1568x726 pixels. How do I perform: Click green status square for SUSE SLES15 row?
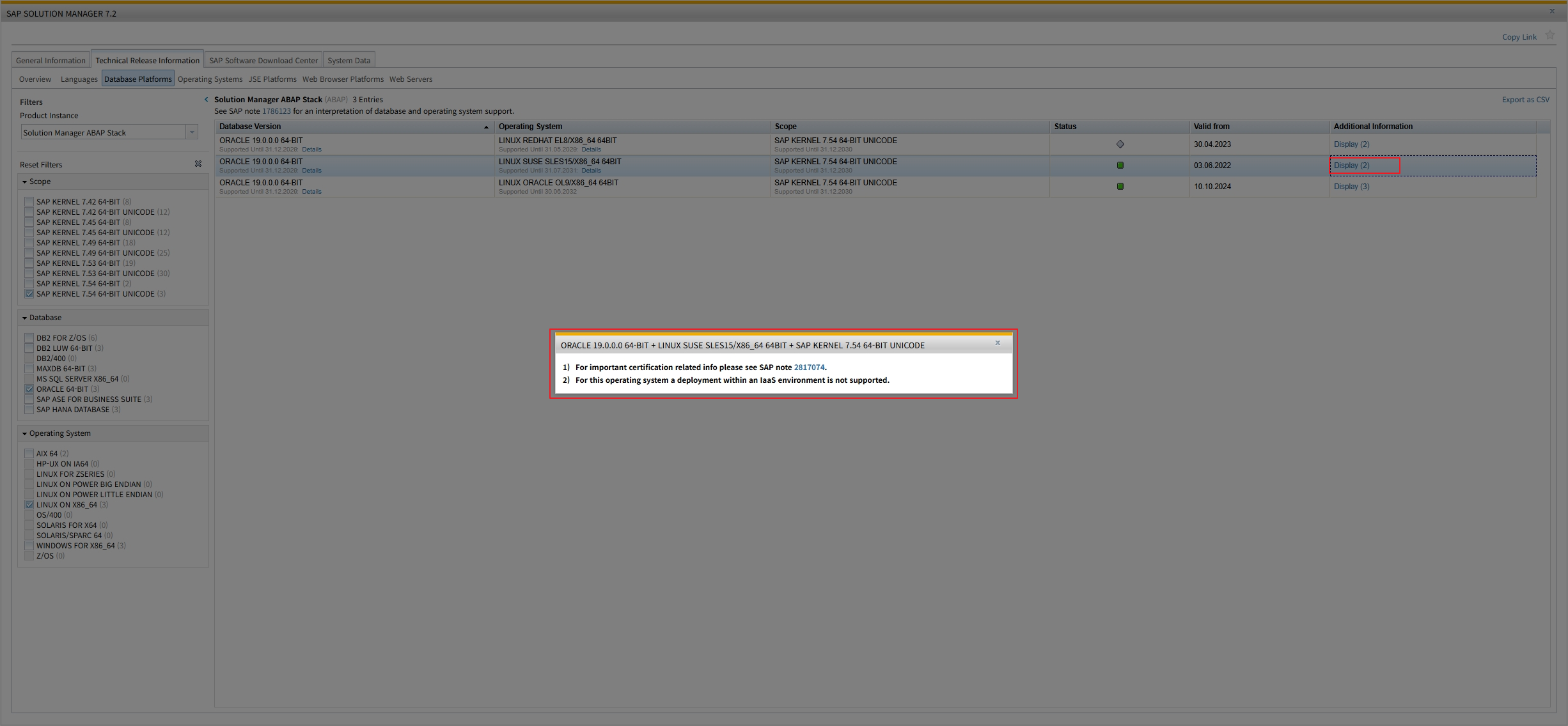(x=1120, y=166)
